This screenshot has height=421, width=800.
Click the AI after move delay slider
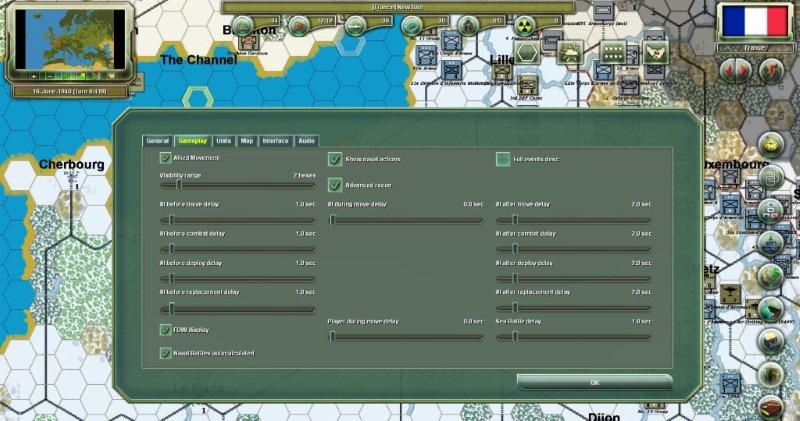(x=574, y=220)
